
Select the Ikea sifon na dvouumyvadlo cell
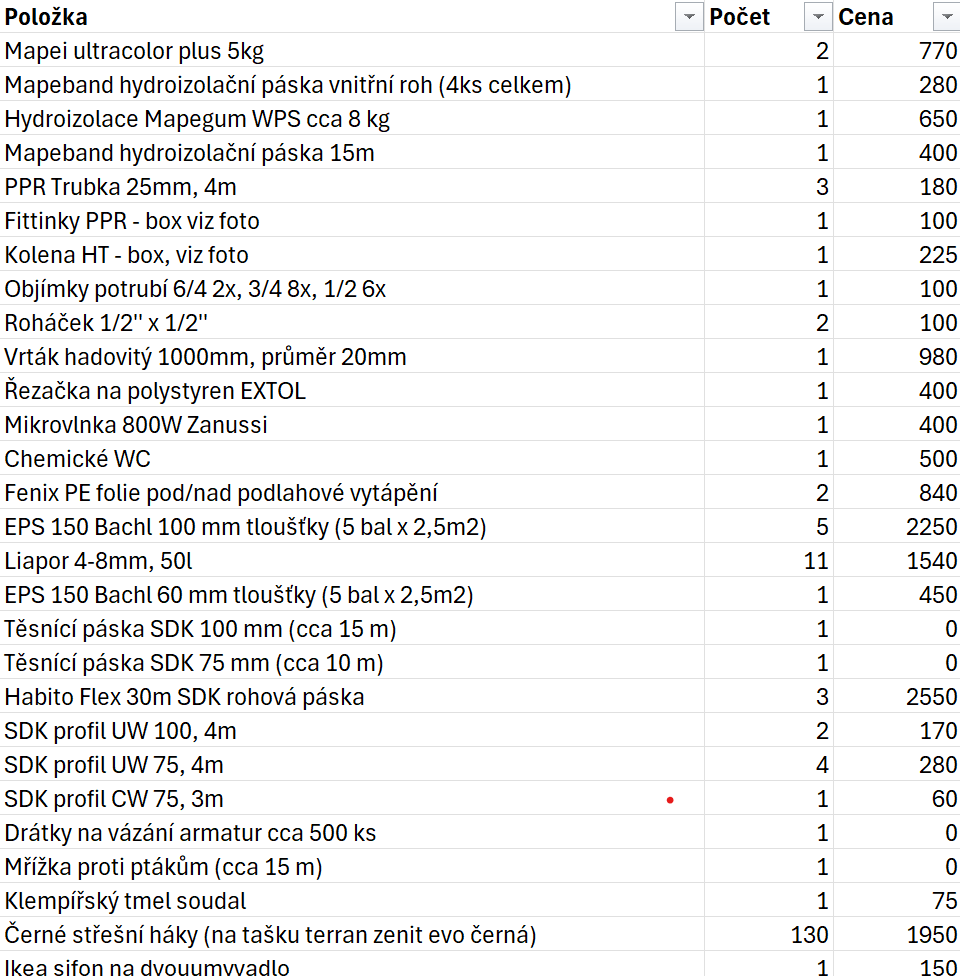point(352,965)
